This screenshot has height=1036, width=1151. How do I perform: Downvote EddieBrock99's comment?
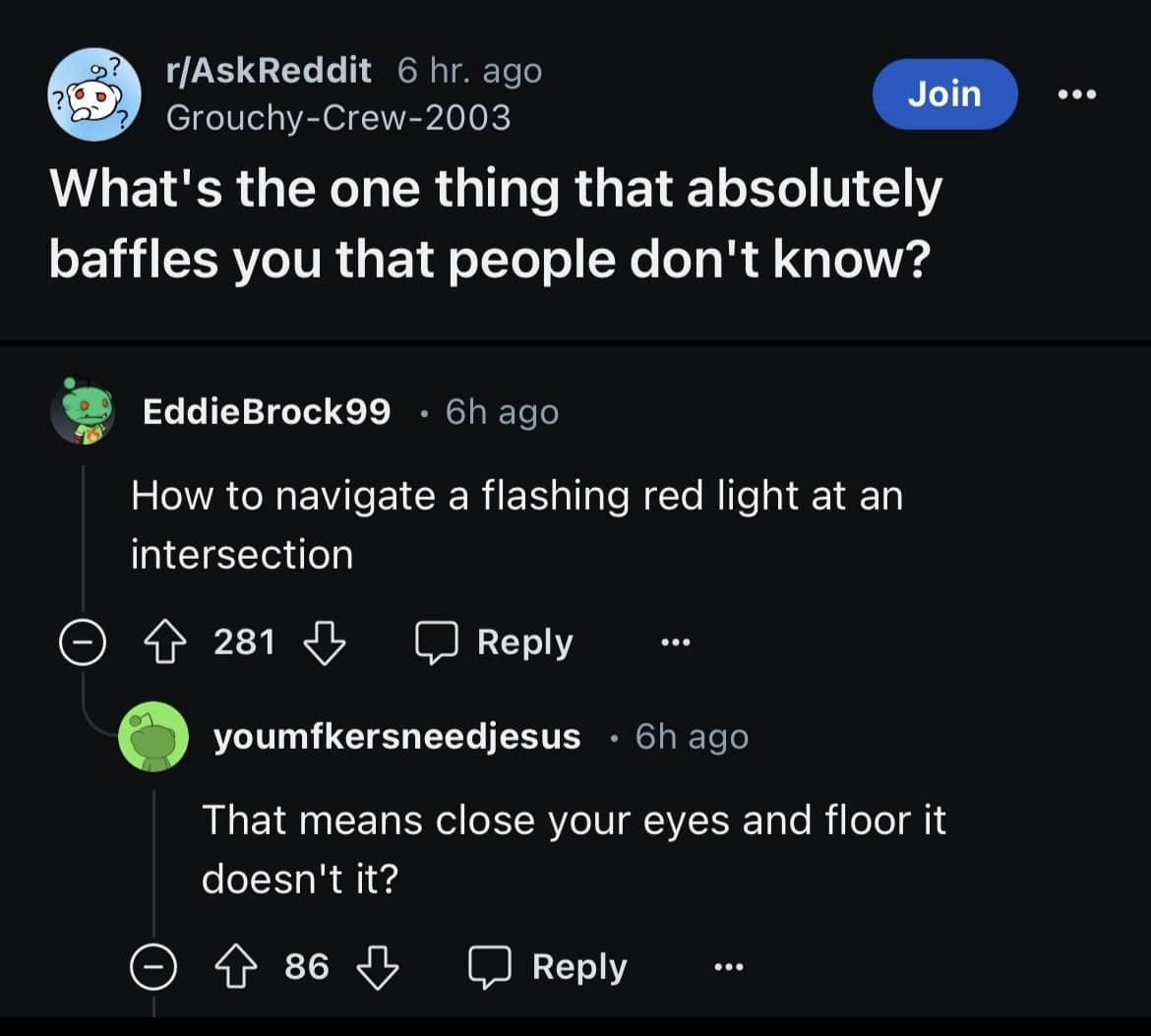click(325, 643)
